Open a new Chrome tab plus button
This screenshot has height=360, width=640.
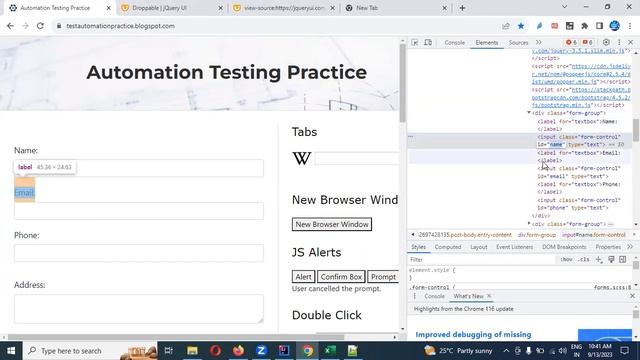(462, 8)
